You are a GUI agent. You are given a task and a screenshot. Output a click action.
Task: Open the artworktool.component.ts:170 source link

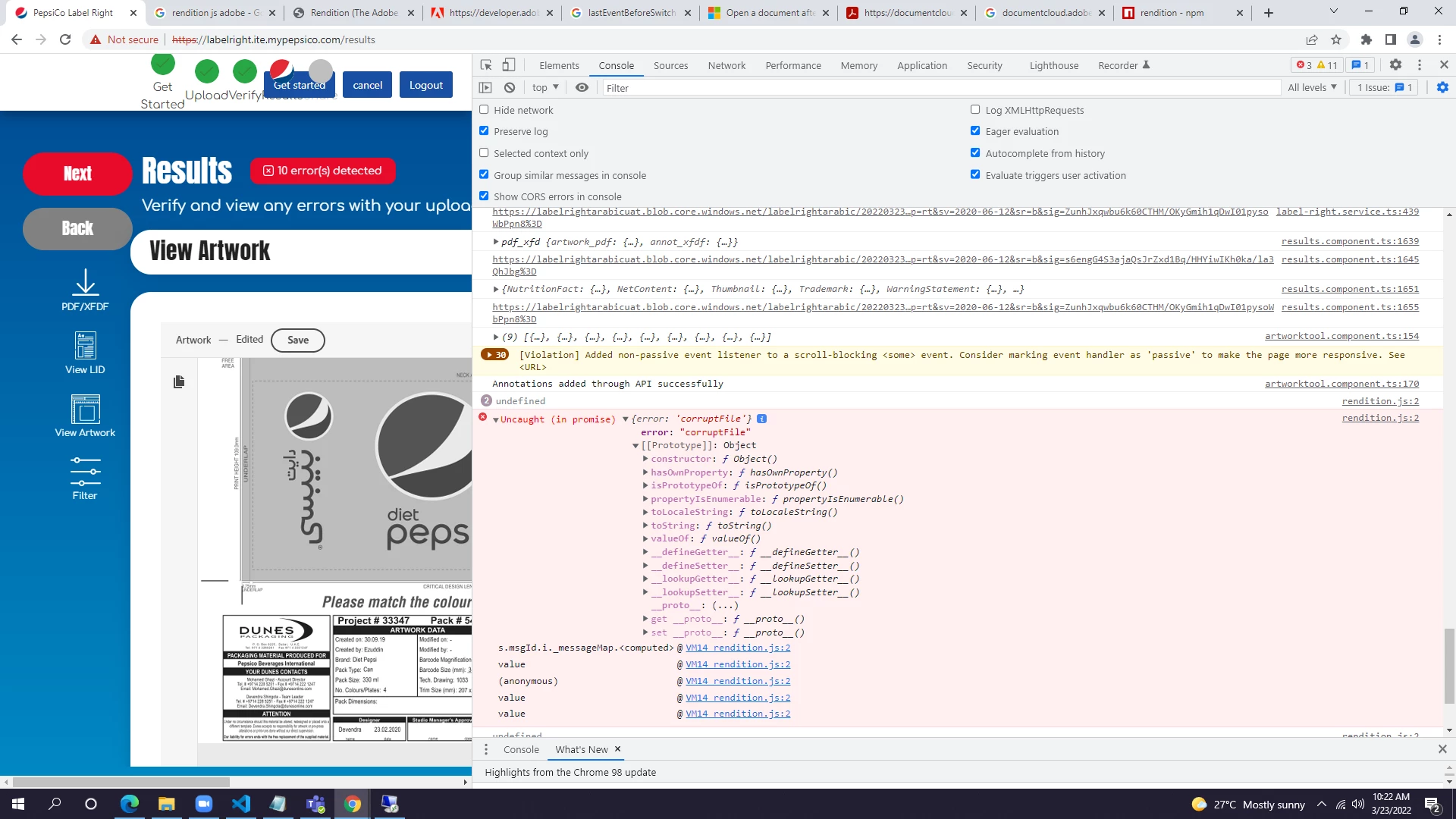pos(1341,384)
